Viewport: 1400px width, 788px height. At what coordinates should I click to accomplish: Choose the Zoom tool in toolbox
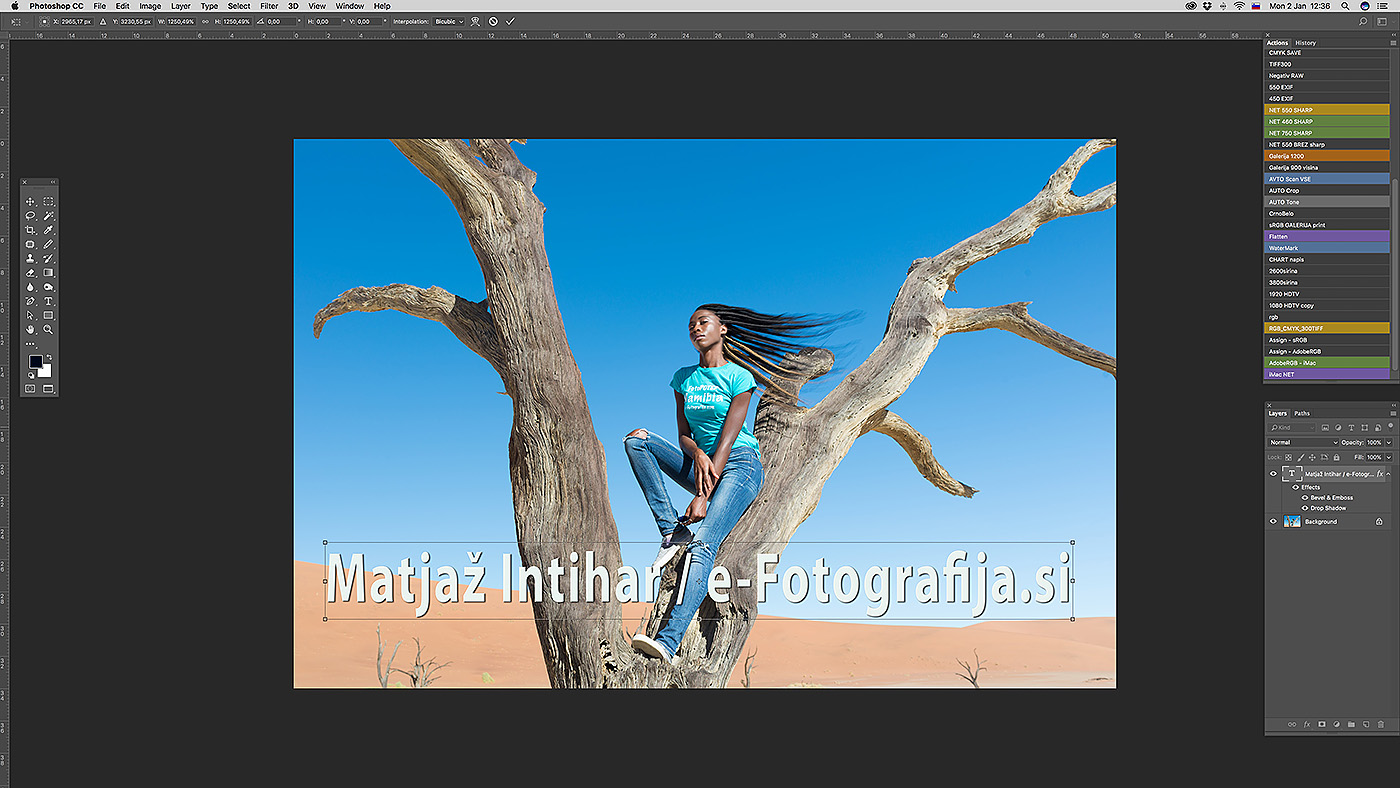[x=48, y=329]
